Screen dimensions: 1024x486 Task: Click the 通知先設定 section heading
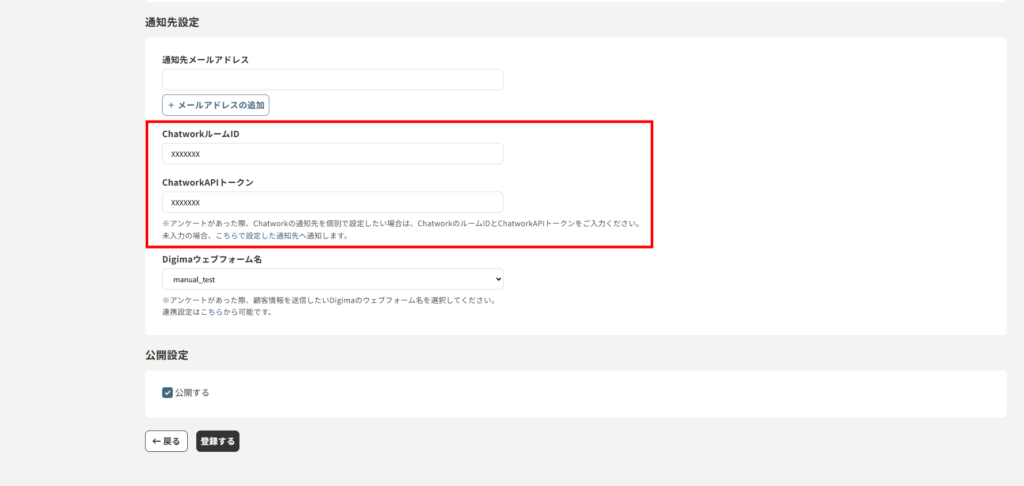[x=172, y=22]
